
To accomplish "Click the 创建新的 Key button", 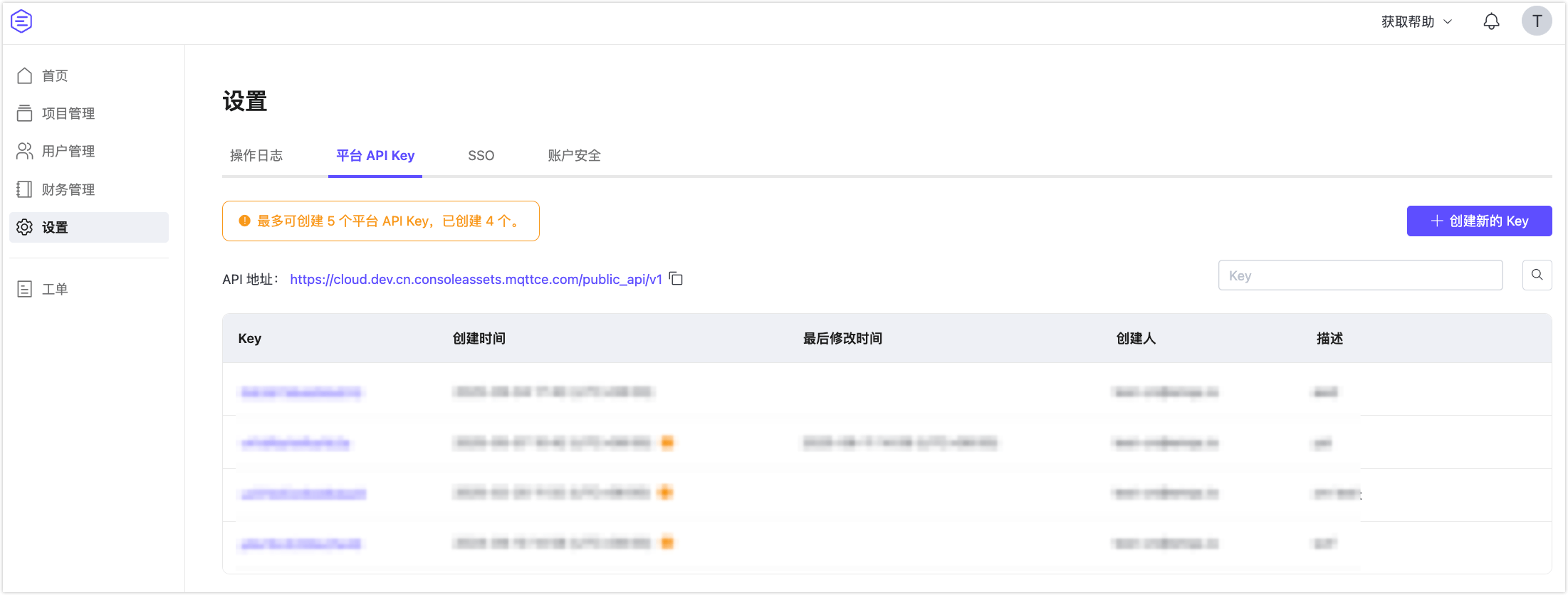I will pos(1479,221).
